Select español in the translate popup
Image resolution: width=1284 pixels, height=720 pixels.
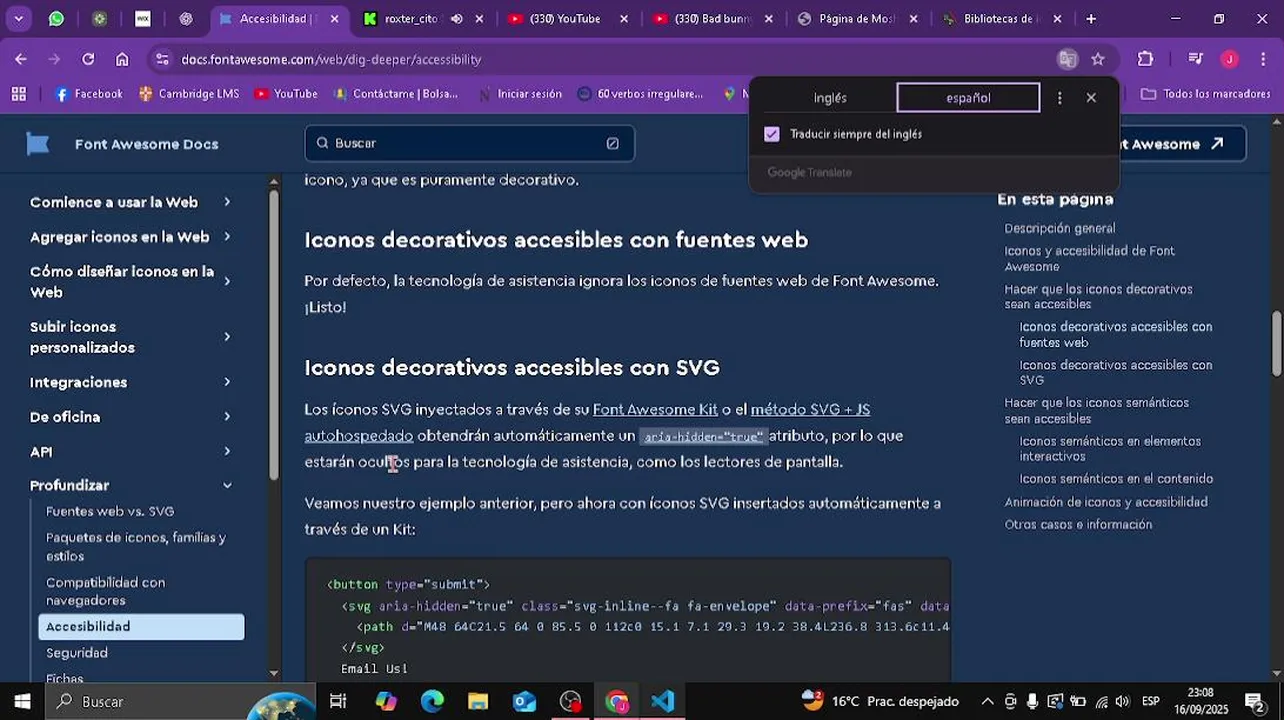(968, 98)
